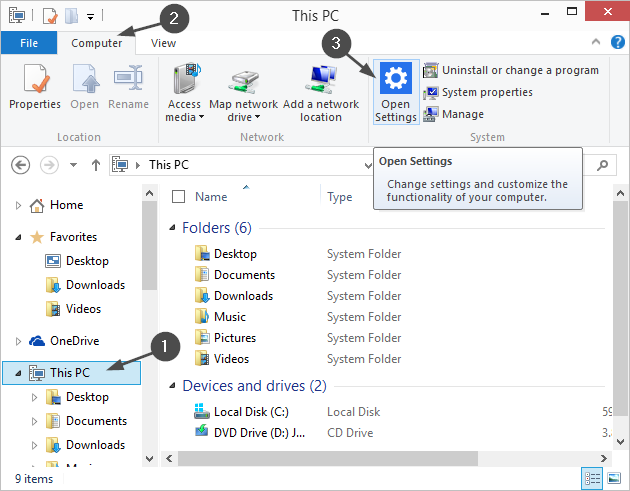Click the Properties ribbon button
Image resolution: width=630 pixels, height=491 pixels.
pyautogui.click(x=35, y=87)
